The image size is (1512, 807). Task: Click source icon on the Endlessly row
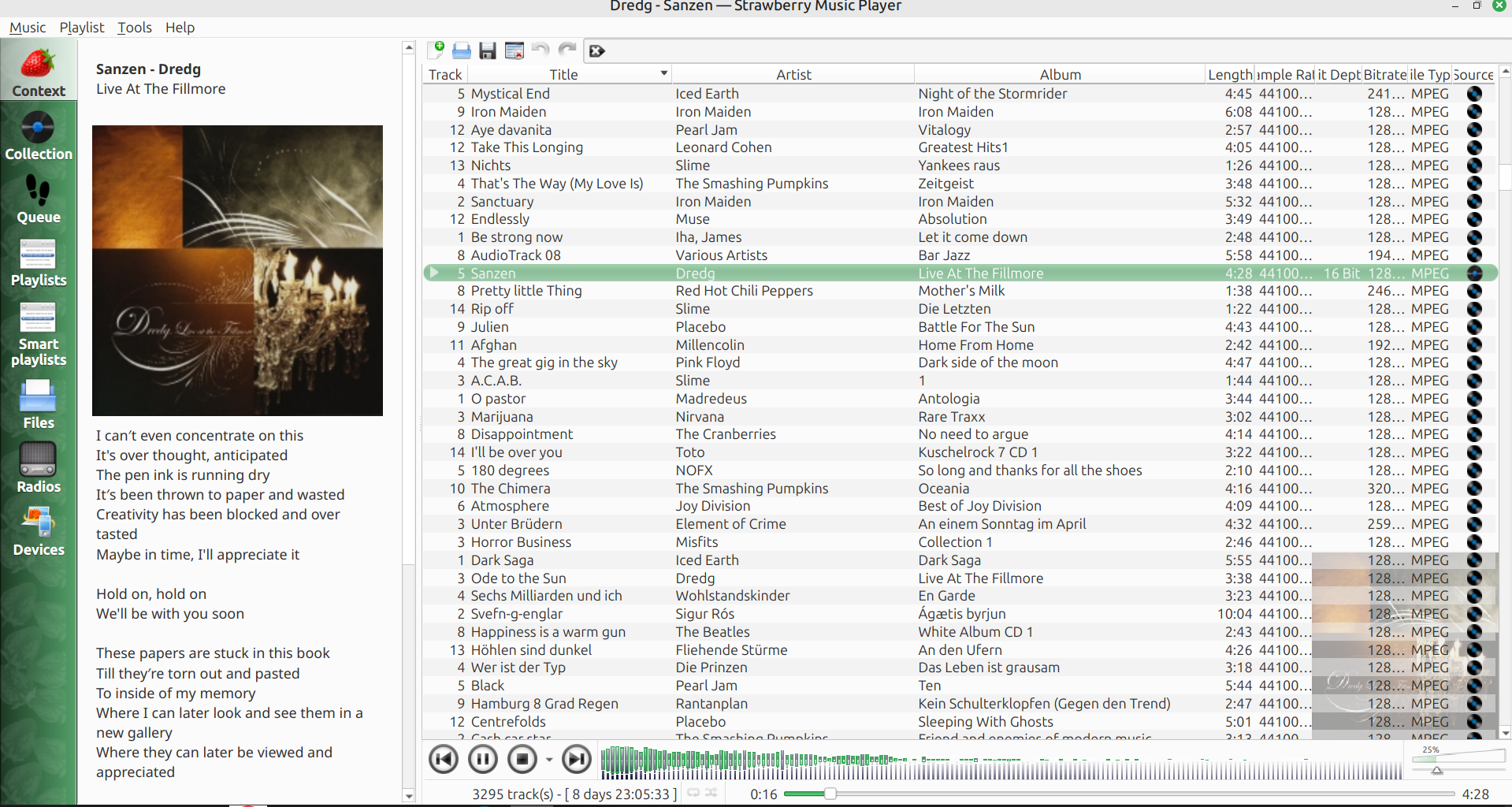(1474, 219)
